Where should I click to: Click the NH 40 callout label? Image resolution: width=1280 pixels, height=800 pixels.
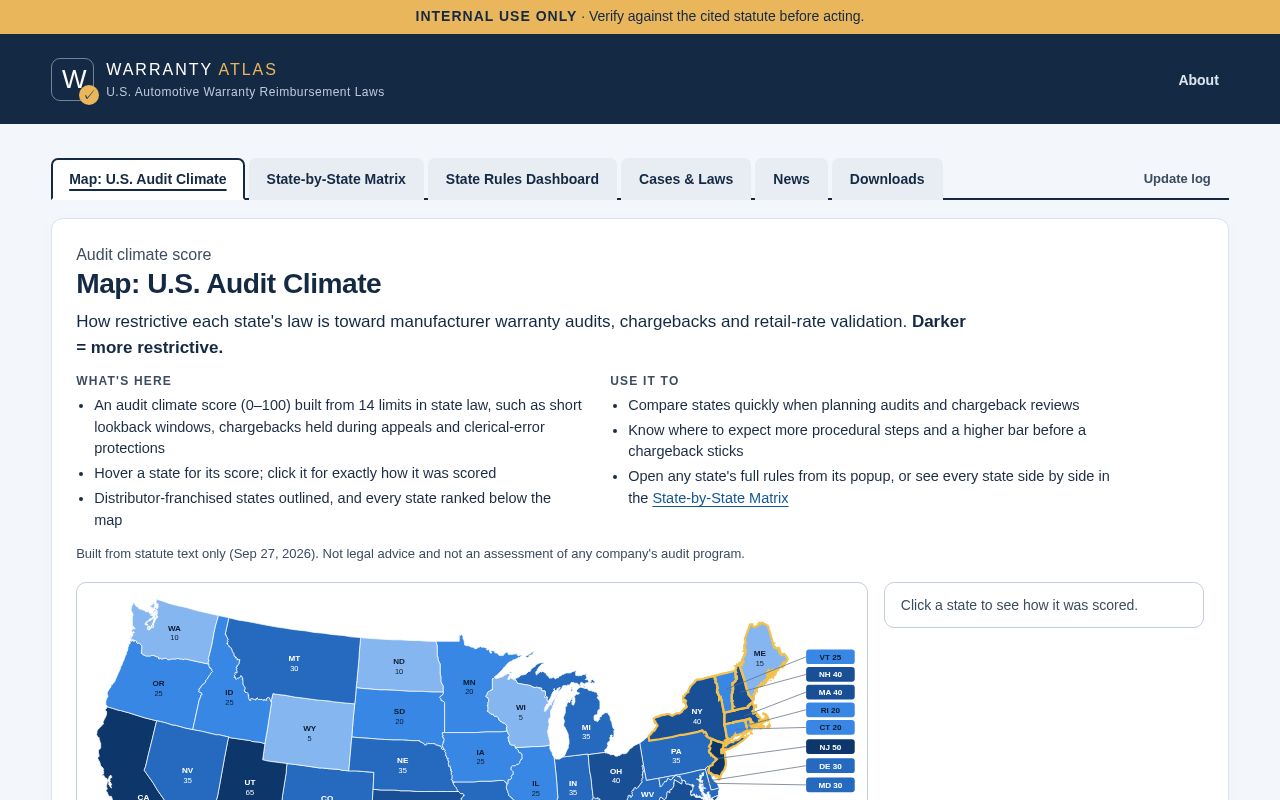tap(830, 674)
